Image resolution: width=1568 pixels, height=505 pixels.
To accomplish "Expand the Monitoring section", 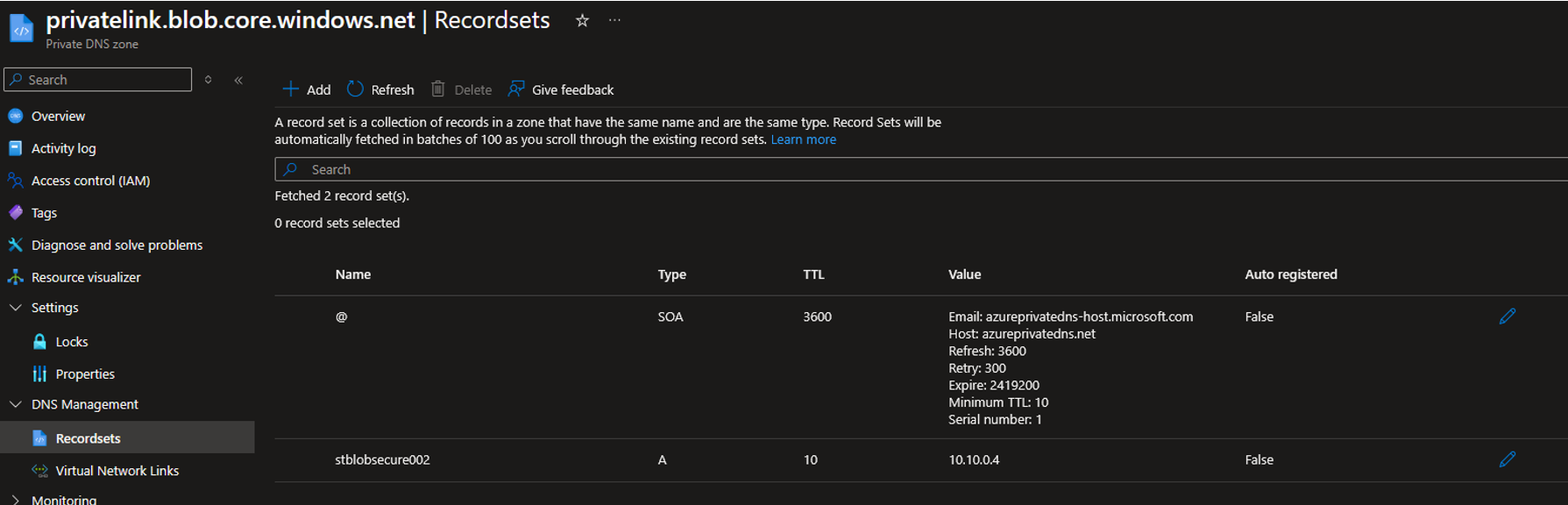I will 15,499.
